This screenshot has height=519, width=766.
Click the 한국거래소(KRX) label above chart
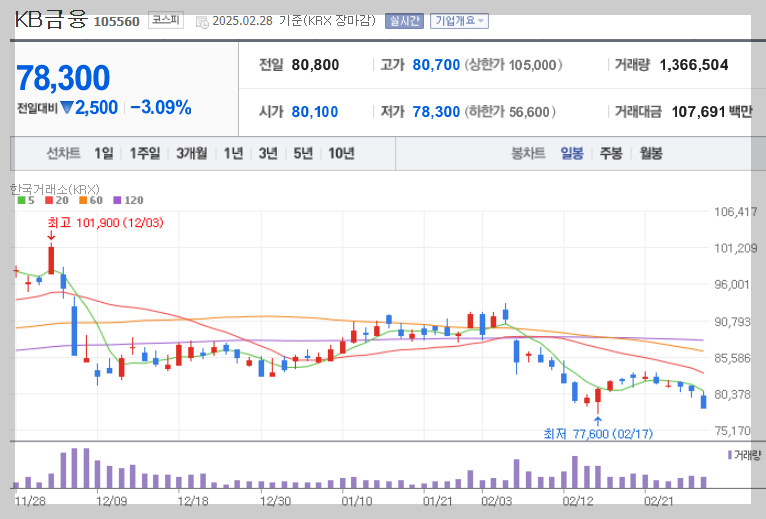tap(55, 189)
